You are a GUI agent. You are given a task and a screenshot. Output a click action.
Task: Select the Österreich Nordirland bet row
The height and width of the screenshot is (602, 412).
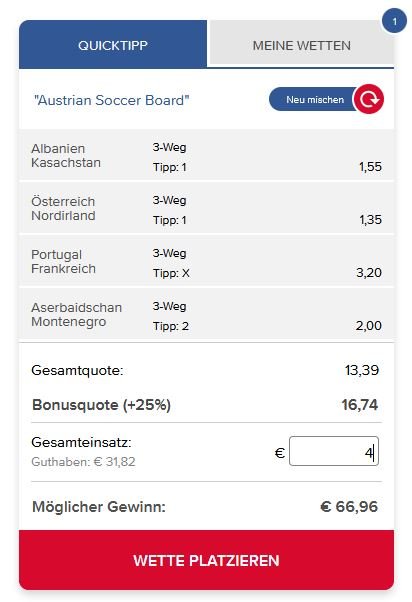click(207, 208)
